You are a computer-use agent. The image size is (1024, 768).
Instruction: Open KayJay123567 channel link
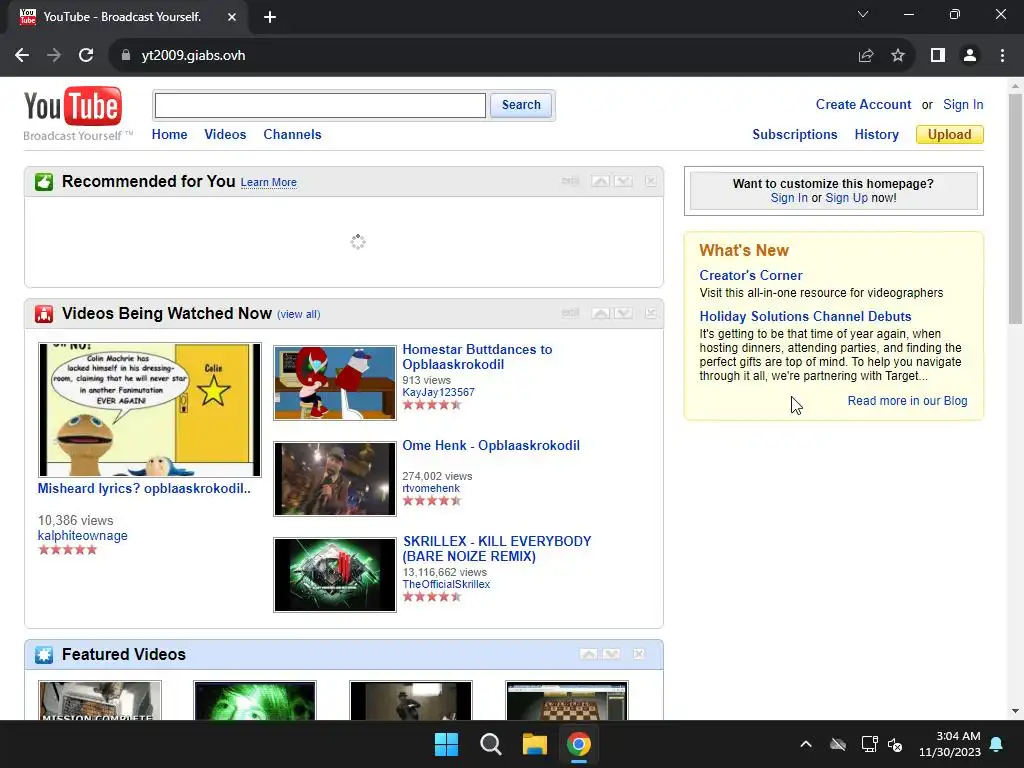(x=438, y=392)
